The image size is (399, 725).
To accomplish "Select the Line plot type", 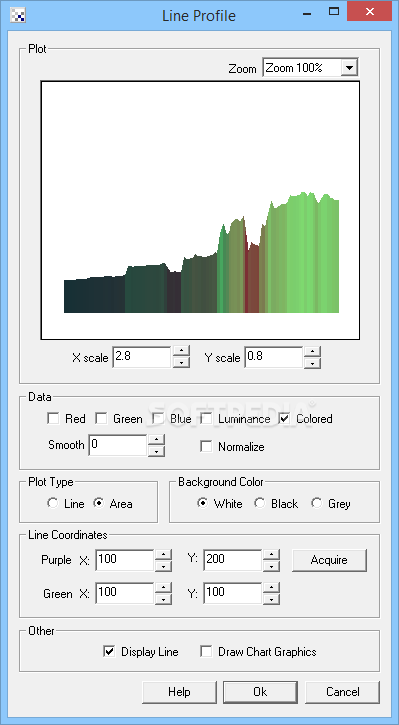I will point(53,504).
